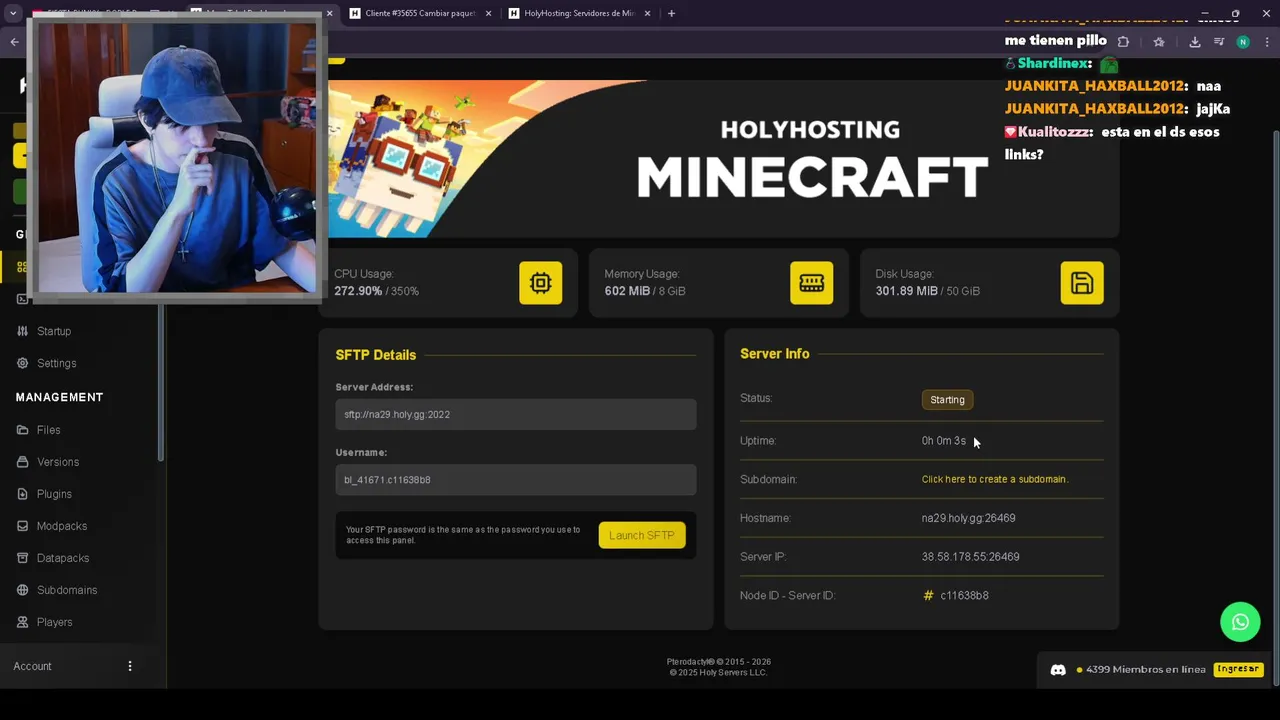Click the Settings gear icon in sidebar
Image resolution: width=1280 pixels, height=720 pixels.
tap(22, 363)
